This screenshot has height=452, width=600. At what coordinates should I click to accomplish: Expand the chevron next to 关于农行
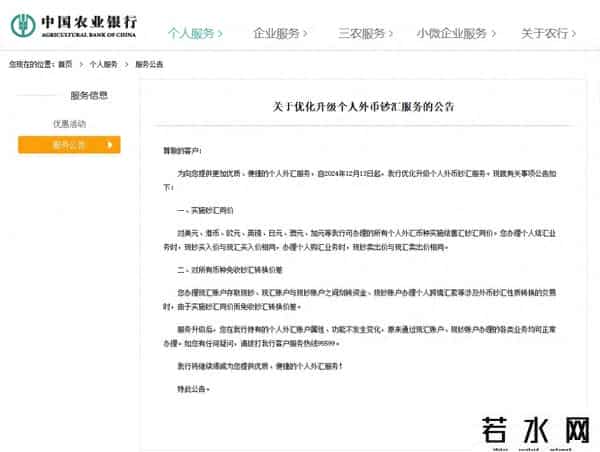pyautogui.click(x=572, y=33)
